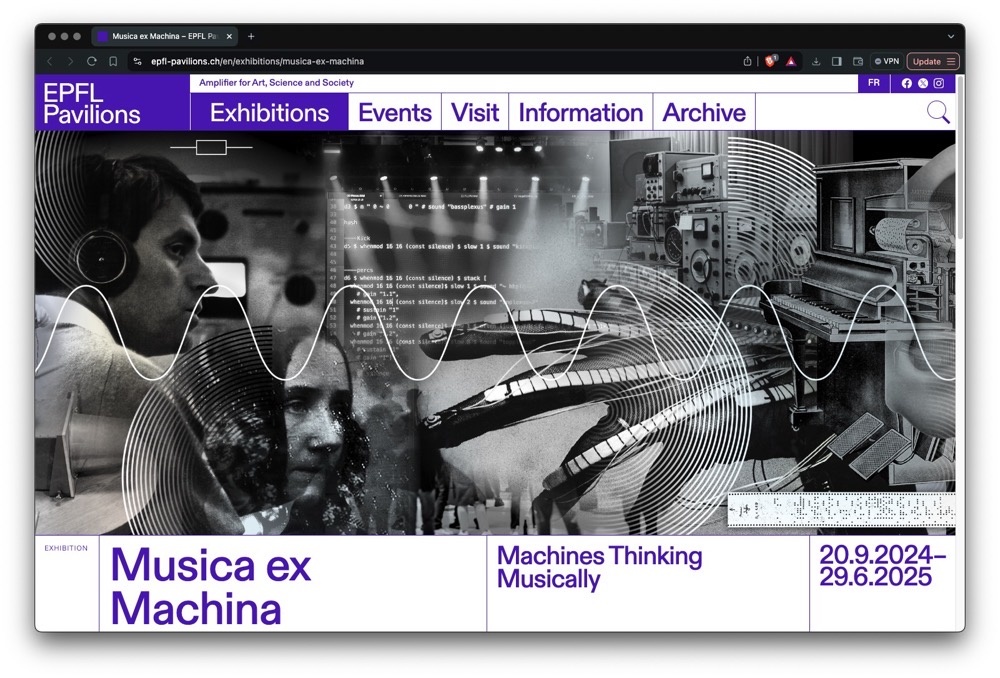Screen dimensions: 1000x678
Task: Switch site language to FR
Action: pyautogui.click(x=874, y=83)
